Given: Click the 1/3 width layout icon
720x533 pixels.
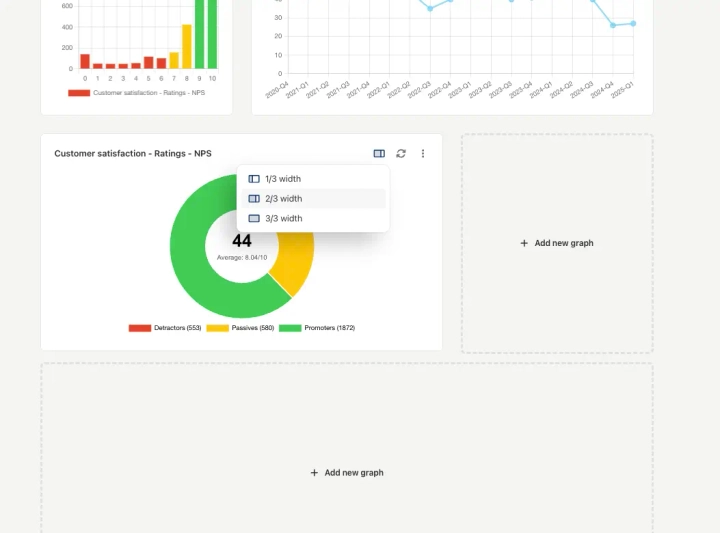Looking at the screenshot, I should click(x=254, y=179).
